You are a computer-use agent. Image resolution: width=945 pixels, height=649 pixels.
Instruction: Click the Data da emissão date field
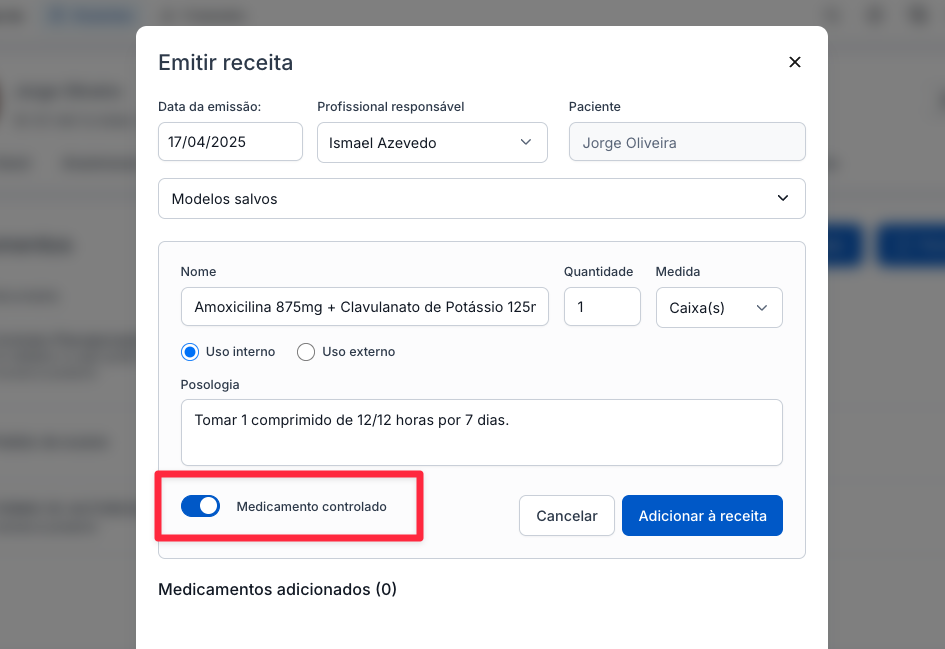[x=230, y=142]
